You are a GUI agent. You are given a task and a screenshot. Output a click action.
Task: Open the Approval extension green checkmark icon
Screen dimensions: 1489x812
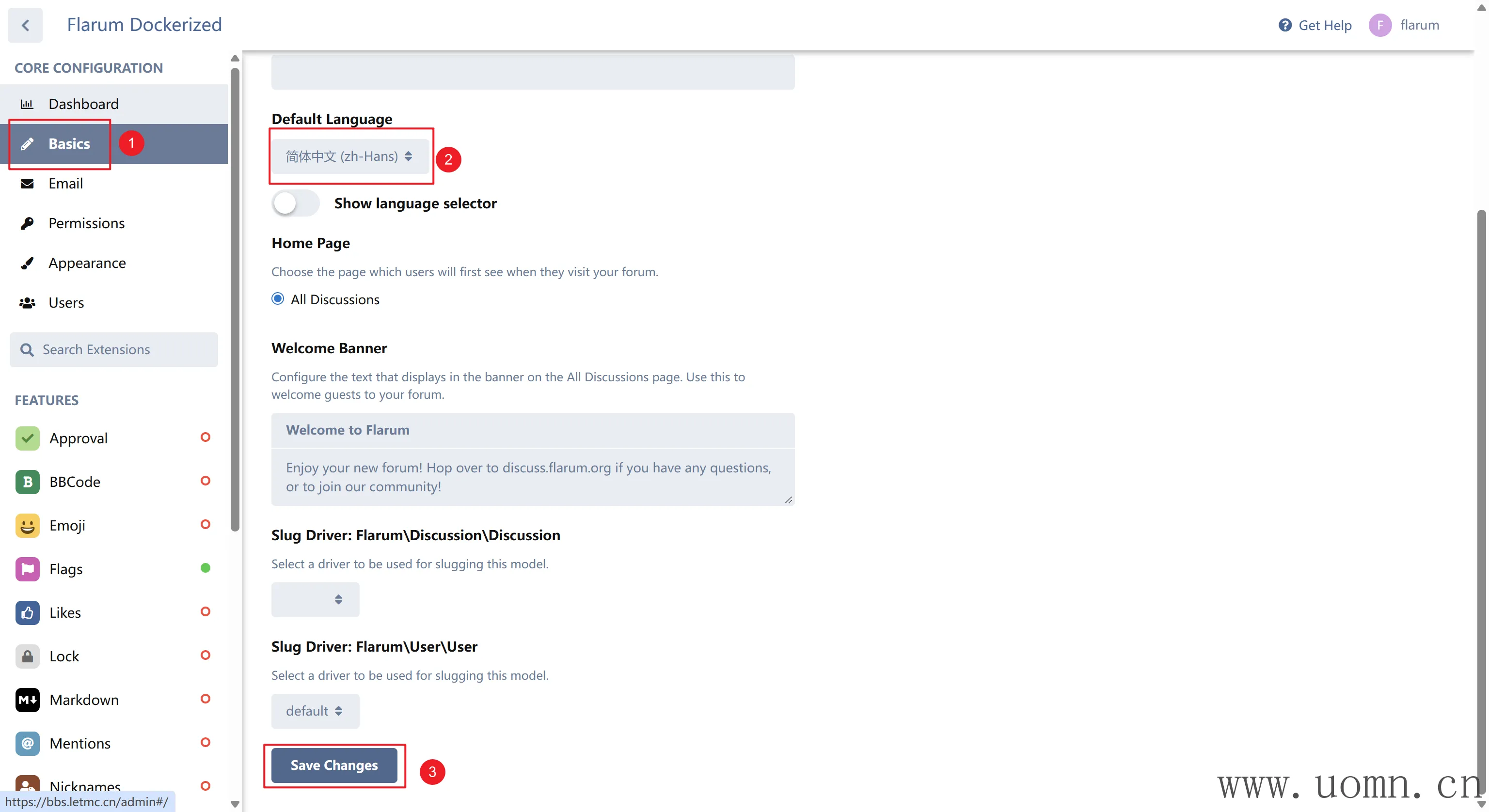click(x=27, y=438)
